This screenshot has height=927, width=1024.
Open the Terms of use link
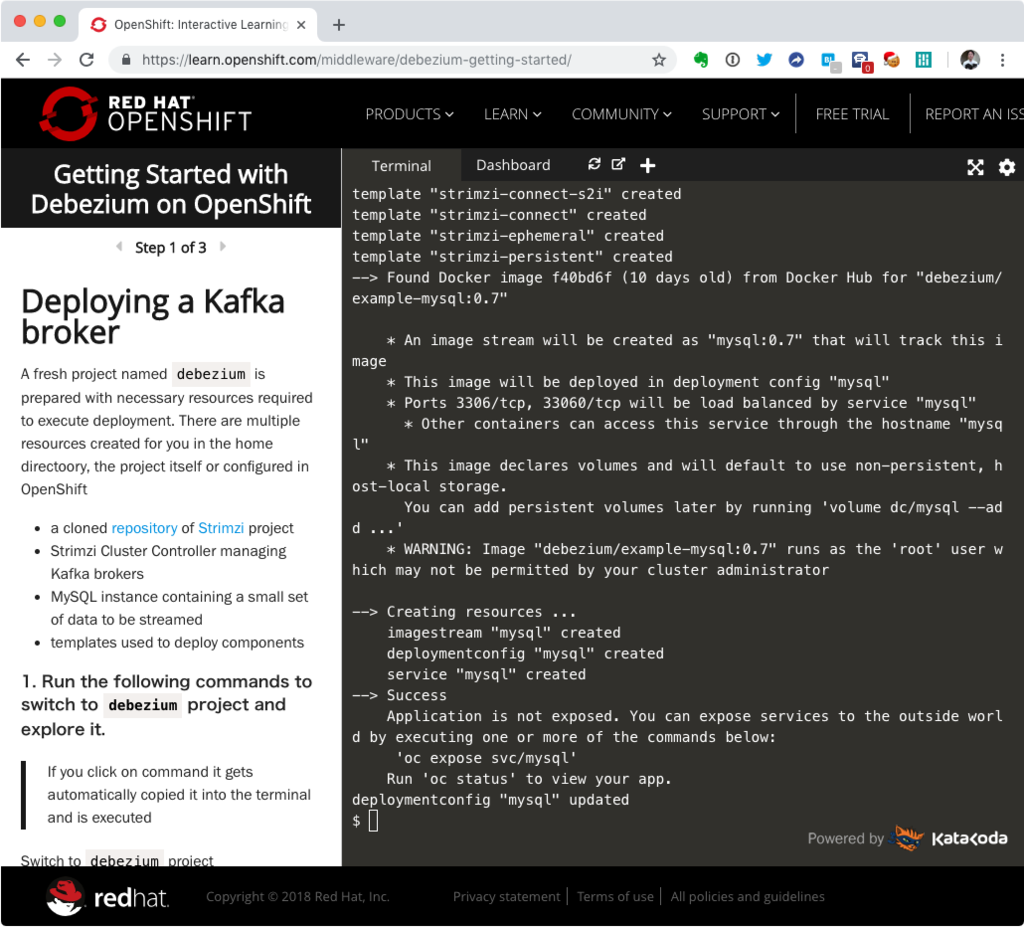point(615,896)
